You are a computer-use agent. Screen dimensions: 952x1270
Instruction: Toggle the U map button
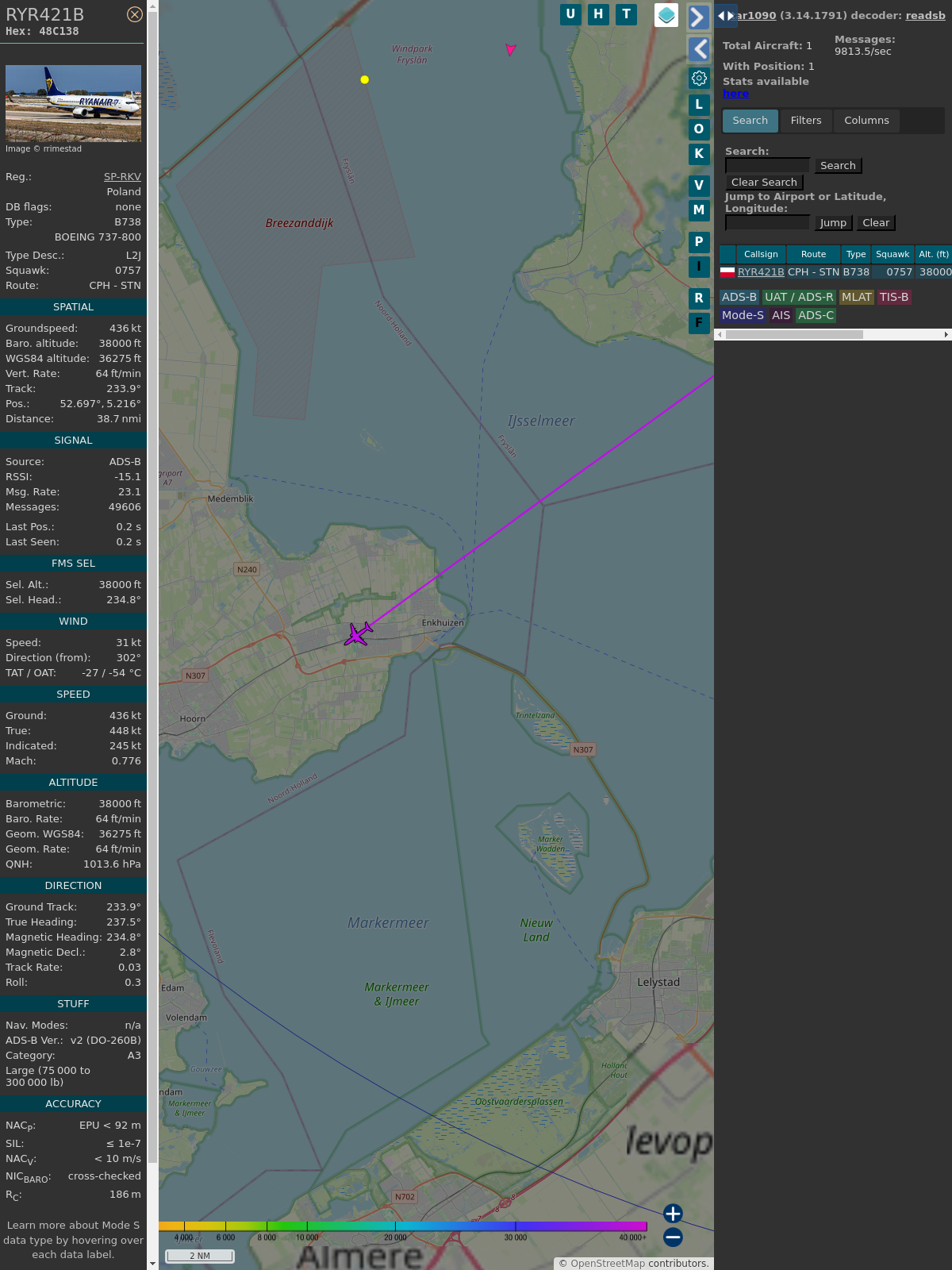[570, 14]
